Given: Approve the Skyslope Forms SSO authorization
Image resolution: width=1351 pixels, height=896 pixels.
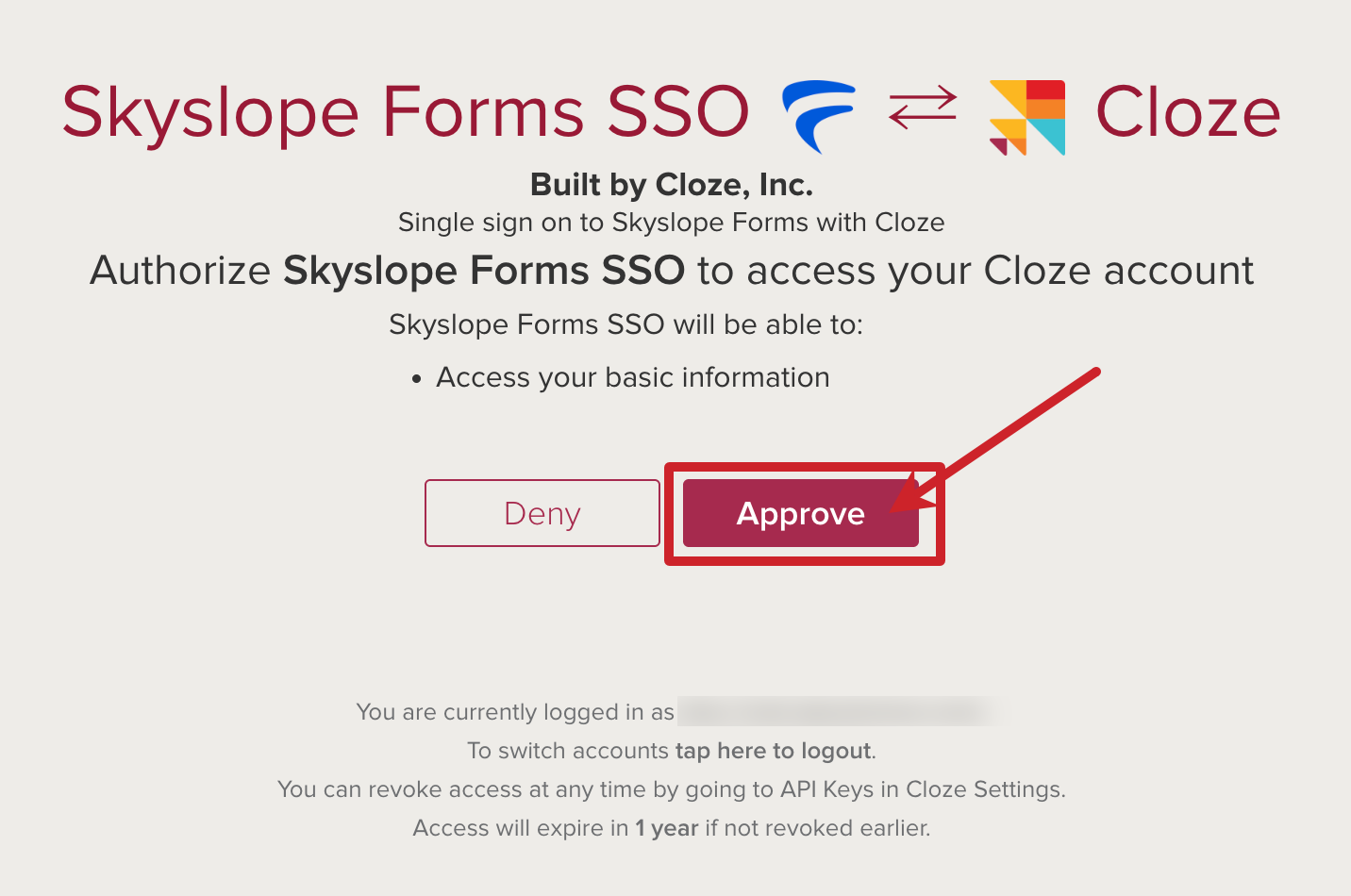Looking at the screenshot, I should pos(800,514).
